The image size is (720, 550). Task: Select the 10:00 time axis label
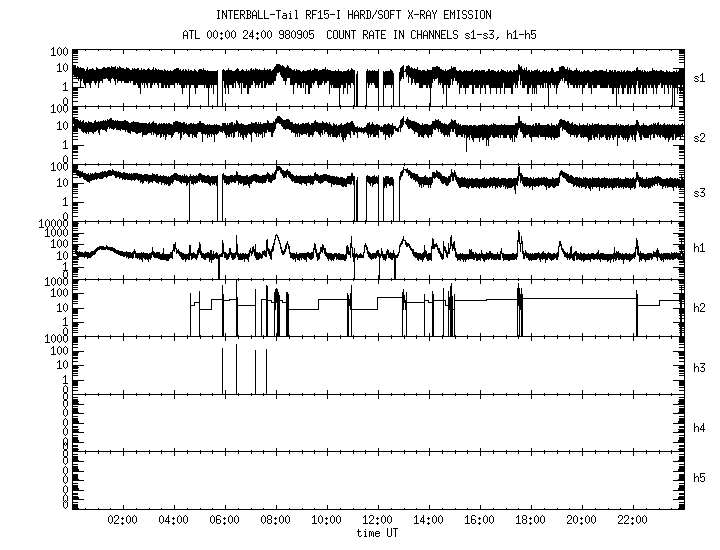coord(326,520)
